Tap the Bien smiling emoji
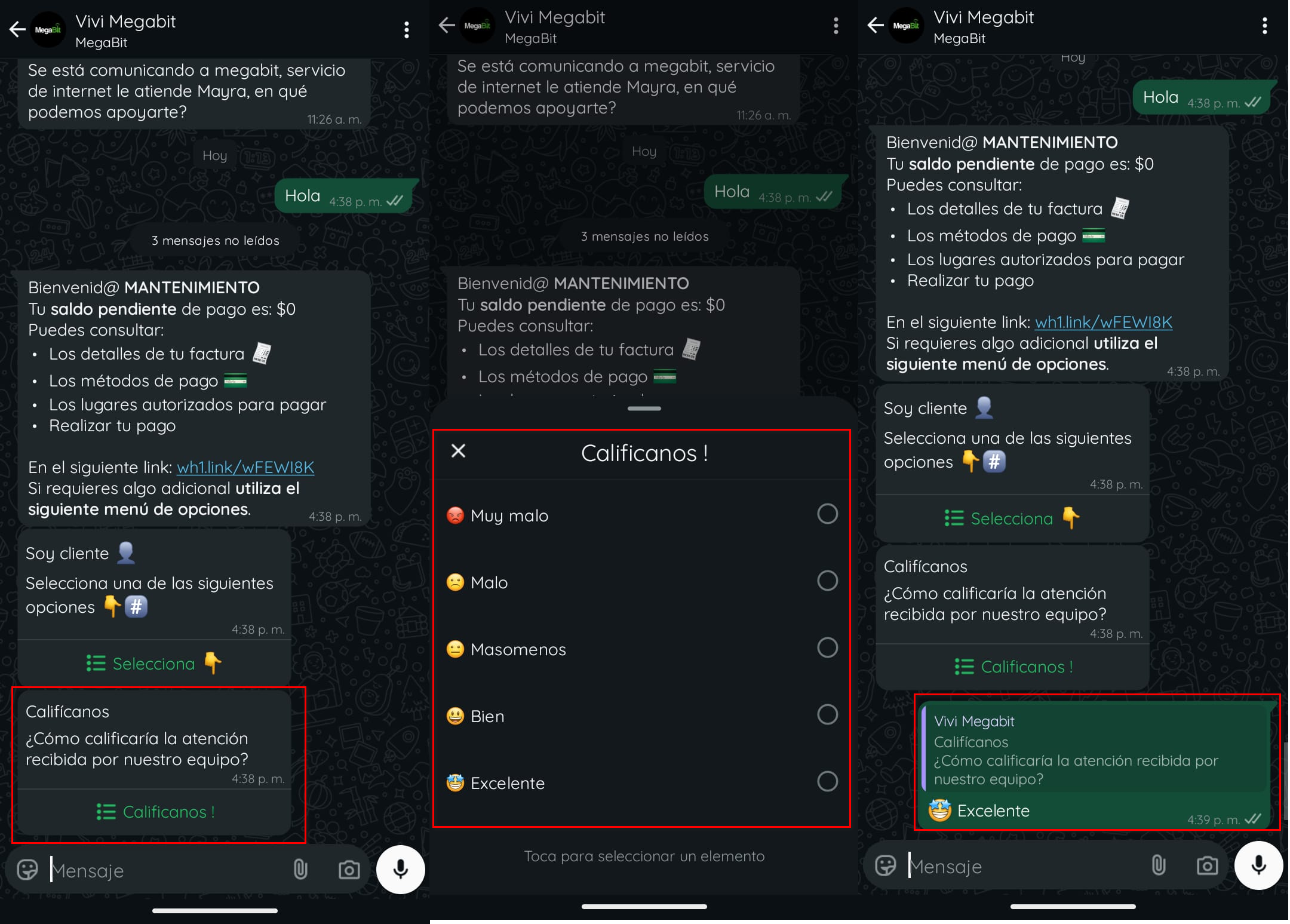1290x924 pixels. [455, 716]
